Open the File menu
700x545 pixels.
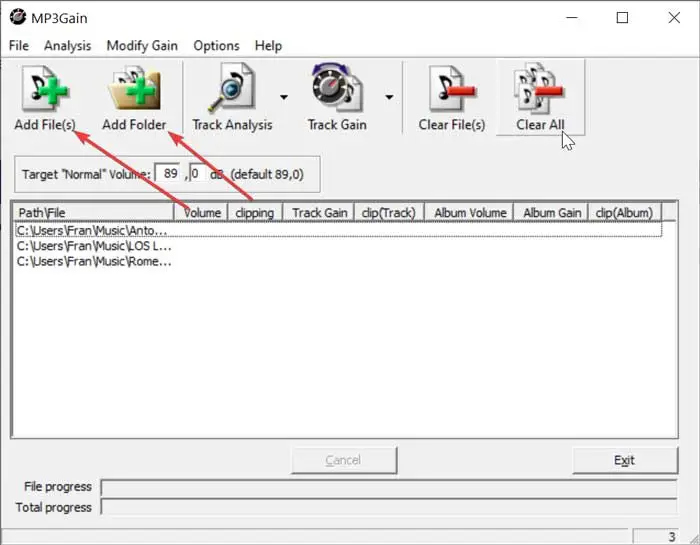19,46
